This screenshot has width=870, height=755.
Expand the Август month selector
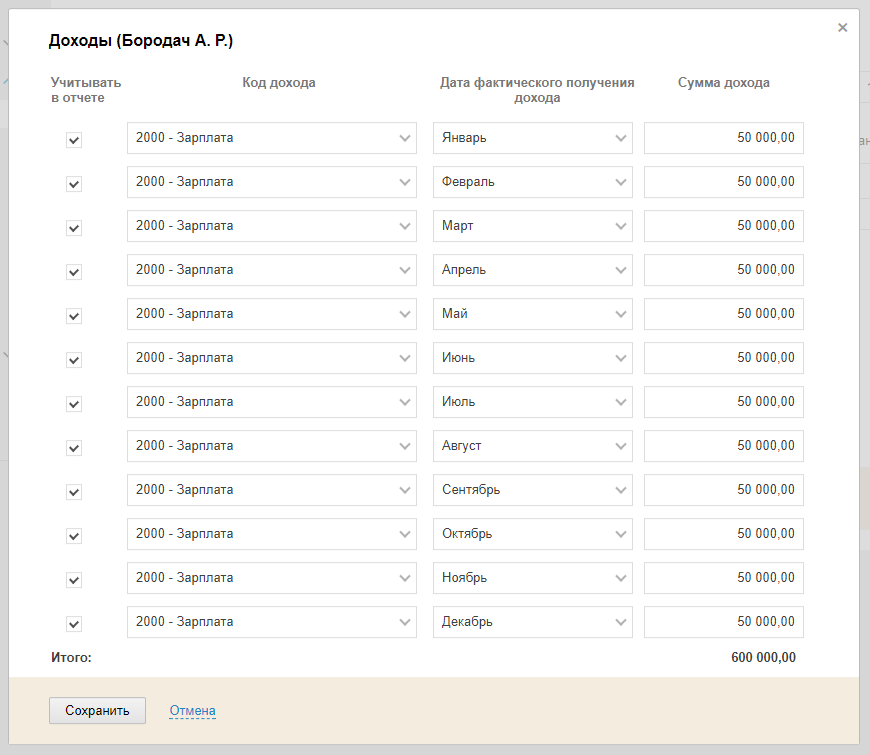tap(532, 446)
